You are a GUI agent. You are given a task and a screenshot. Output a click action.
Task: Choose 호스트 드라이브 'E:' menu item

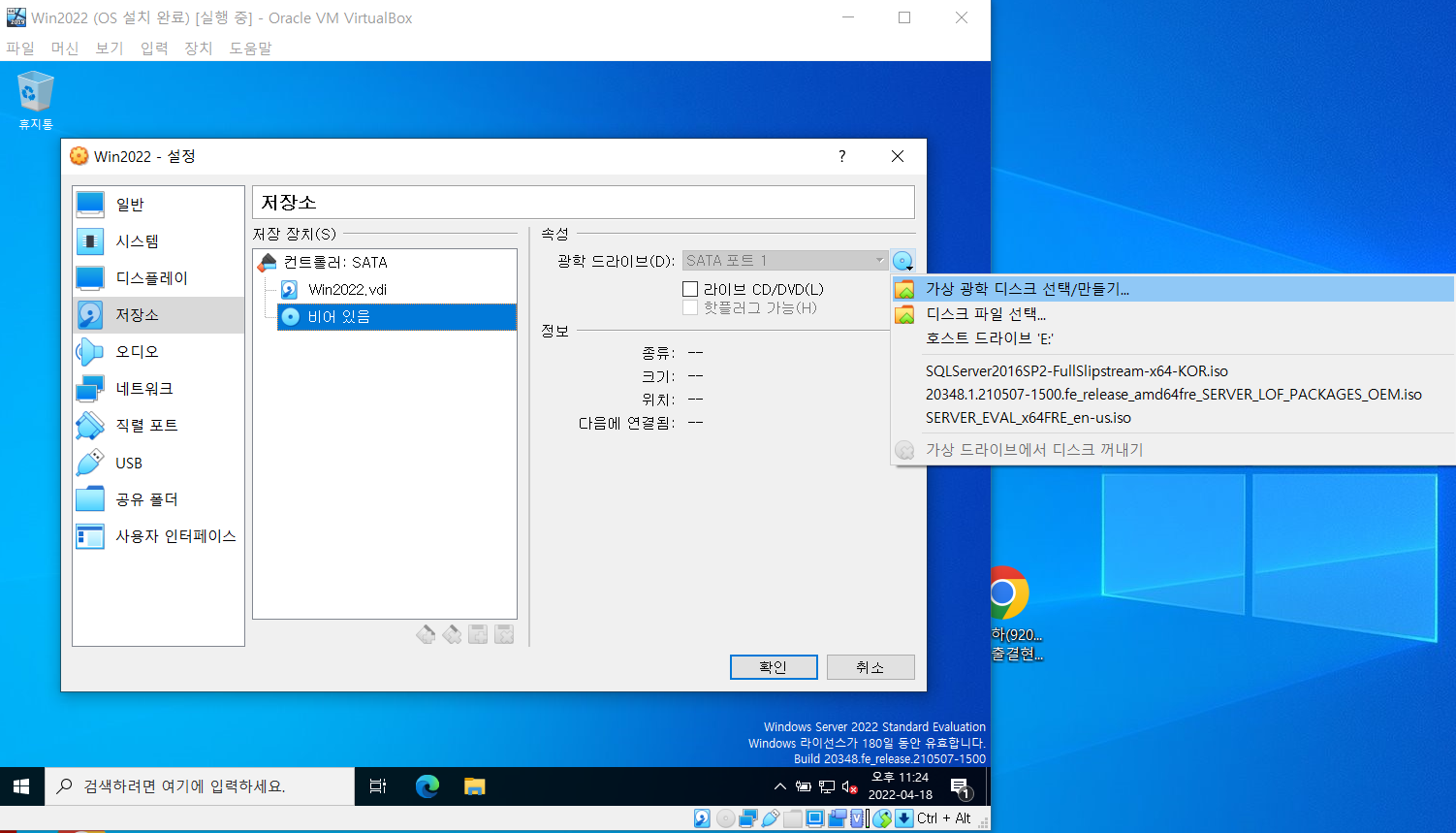(x=1173, y=338)
